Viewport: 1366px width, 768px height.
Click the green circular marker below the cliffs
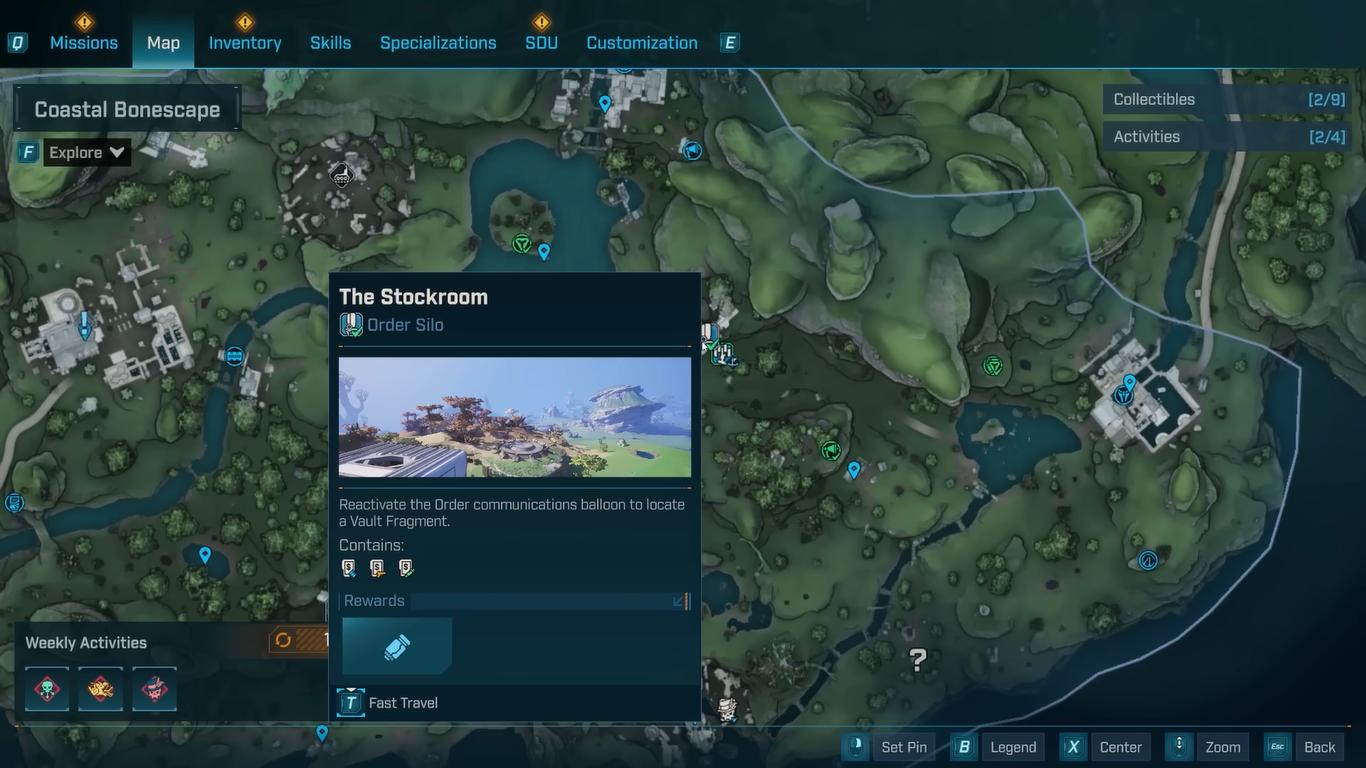[x=993, y=366]
